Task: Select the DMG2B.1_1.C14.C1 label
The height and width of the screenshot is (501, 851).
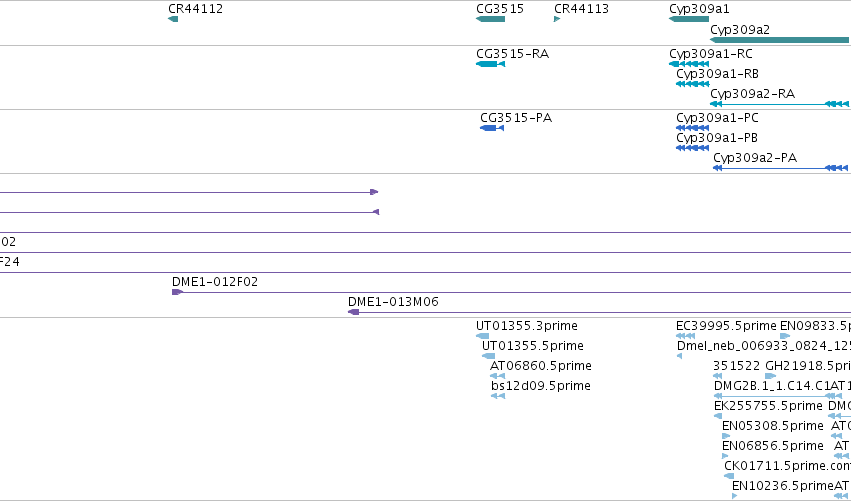Action: [772, 386]
